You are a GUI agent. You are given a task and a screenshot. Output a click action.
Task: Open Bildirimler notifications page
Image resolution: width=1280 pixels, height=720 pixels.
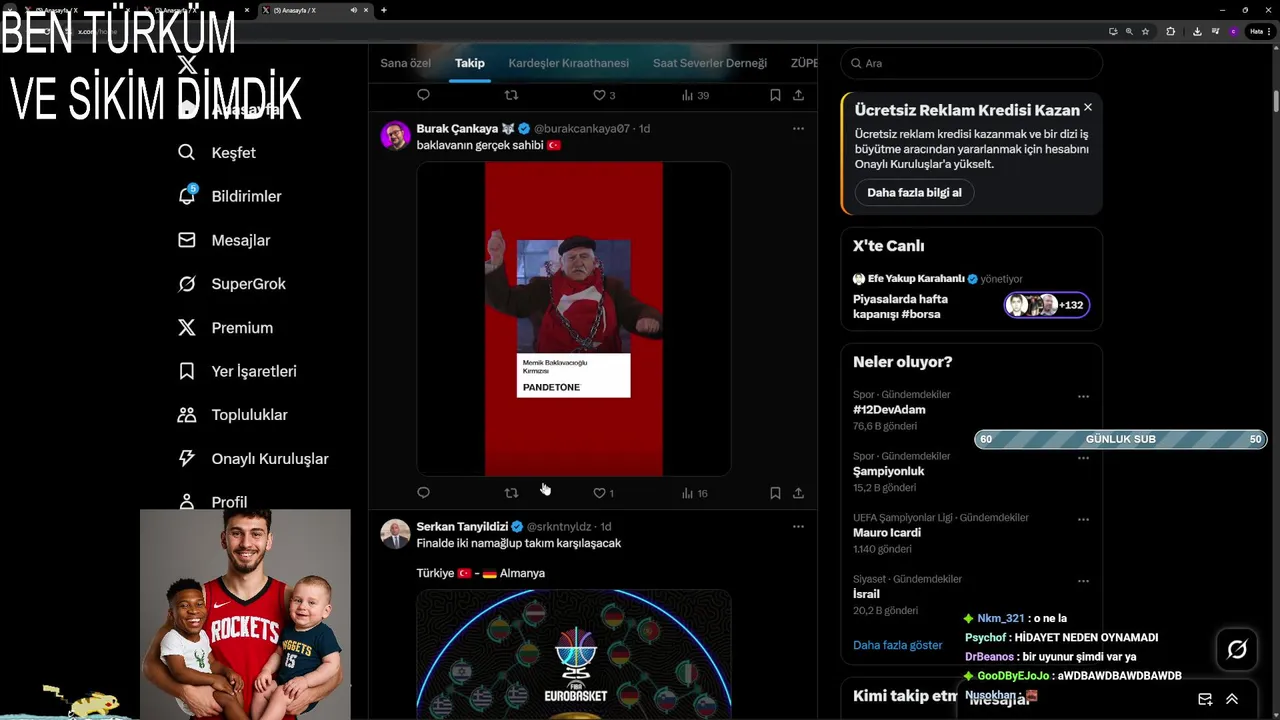tap(230, 196)
